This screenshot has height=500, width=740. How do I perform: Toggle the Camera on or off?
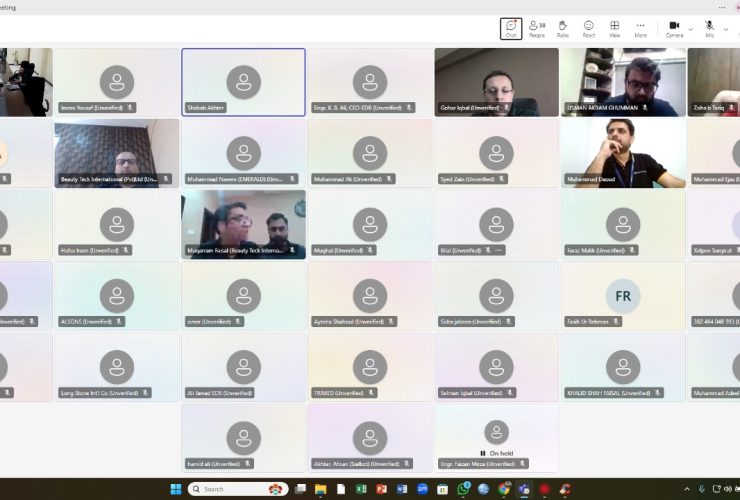(674, 28)
